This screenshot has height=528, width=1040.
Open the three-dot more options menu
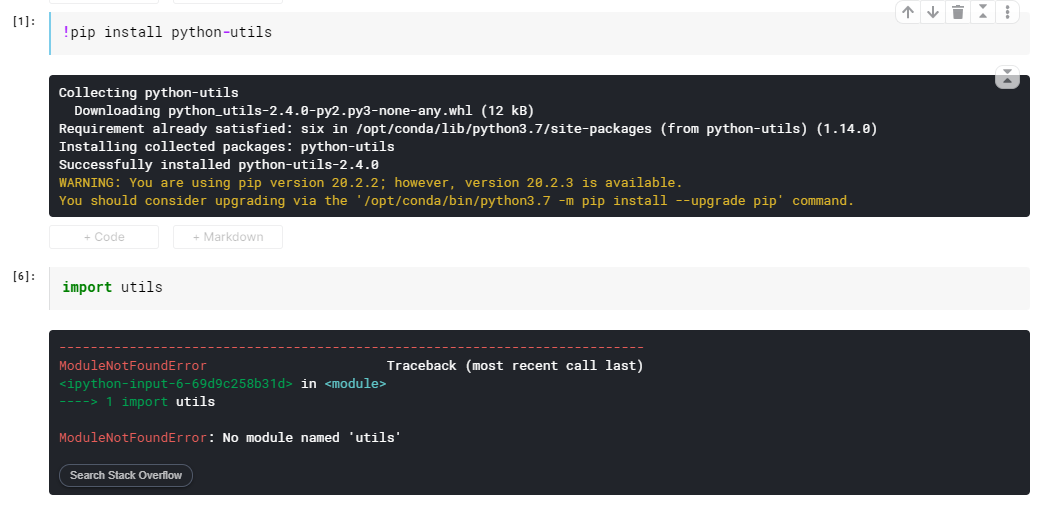tap(1007, 12)
